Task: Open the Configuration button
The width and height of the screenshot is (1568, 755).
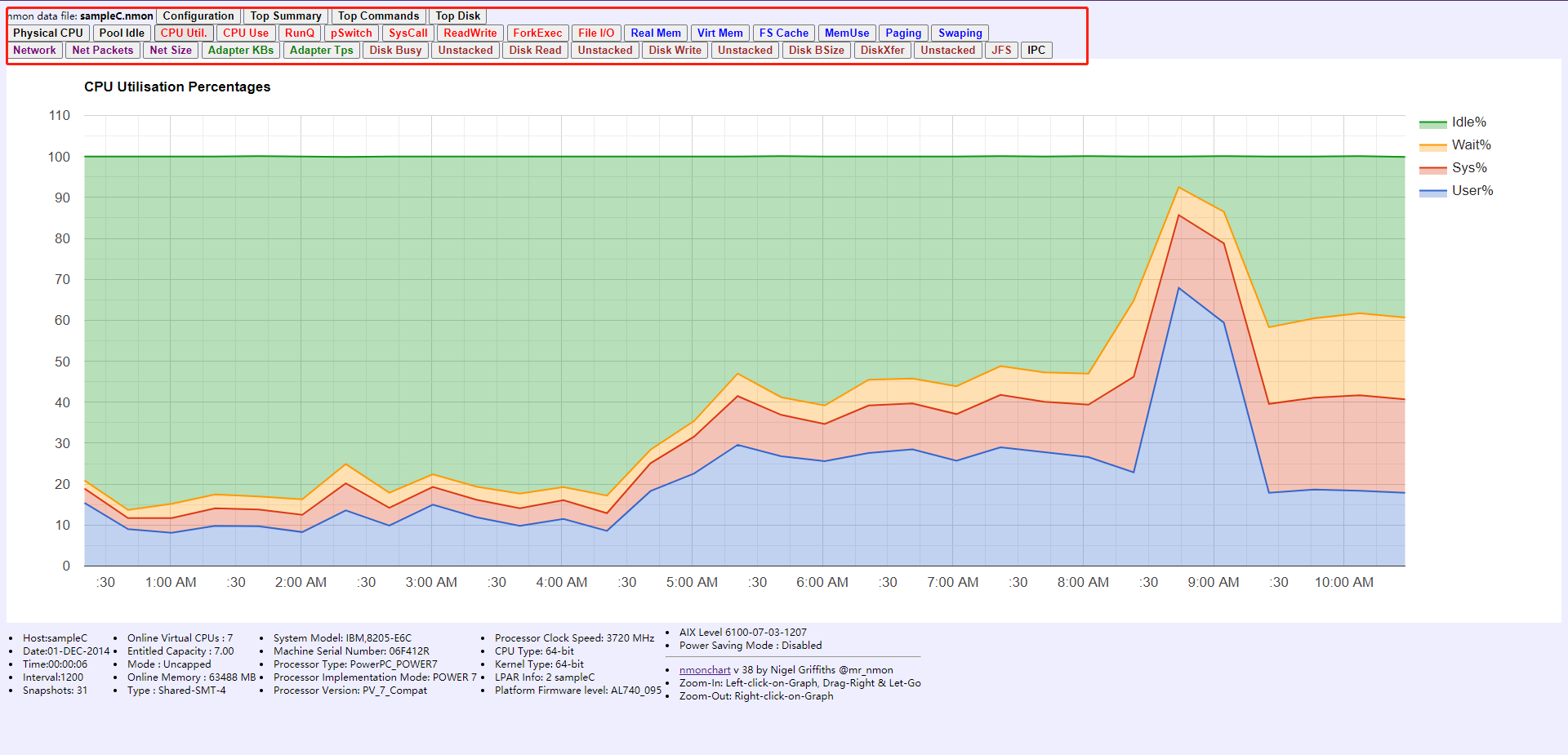Action: click(x=198, y=16)
